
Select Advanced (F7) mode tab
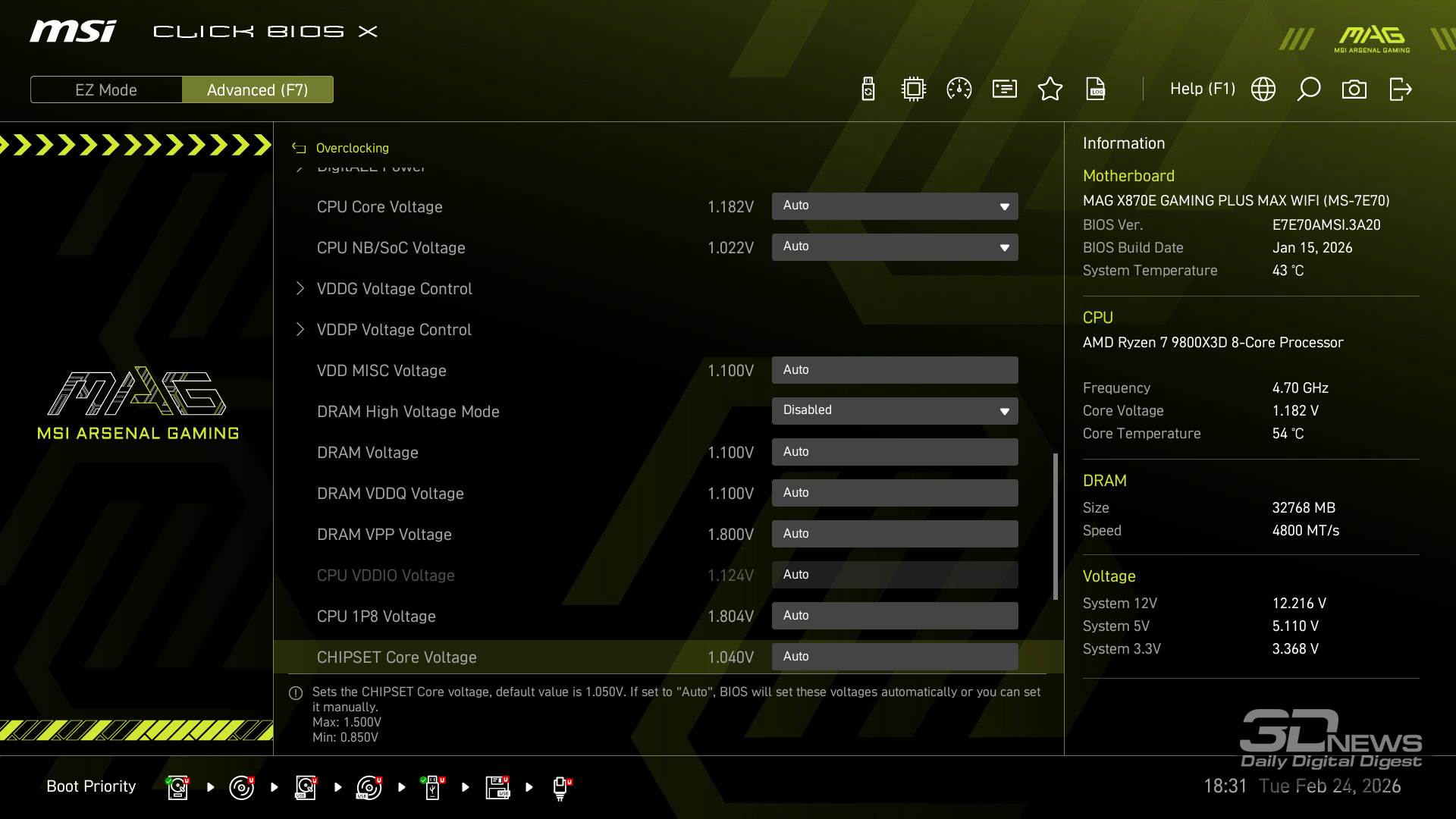click(x=258, y=89)
